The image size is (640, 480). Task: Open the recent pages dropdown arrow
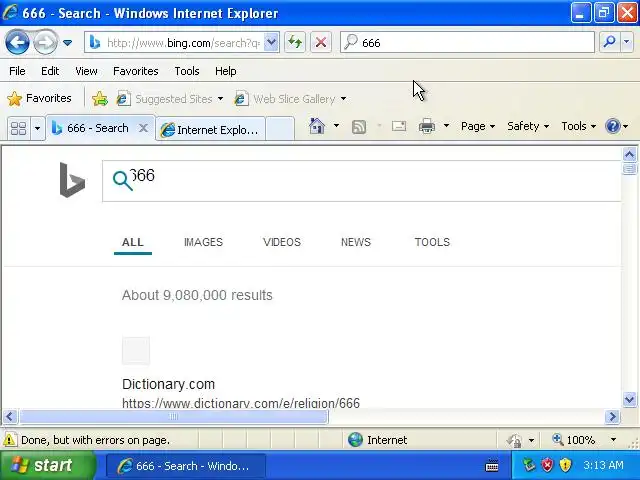tap(67, 42)
